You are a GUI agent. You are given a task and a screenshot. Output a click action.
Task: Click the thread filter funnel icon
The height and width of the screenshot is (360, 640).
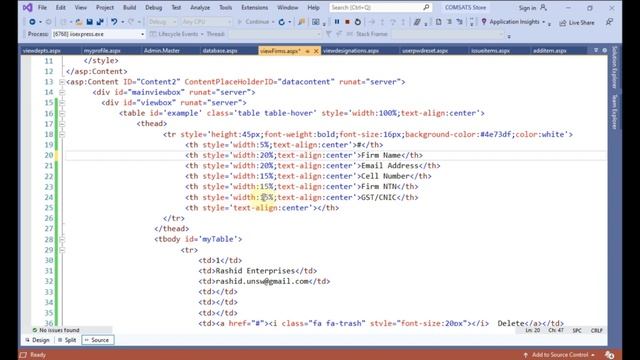329,34
